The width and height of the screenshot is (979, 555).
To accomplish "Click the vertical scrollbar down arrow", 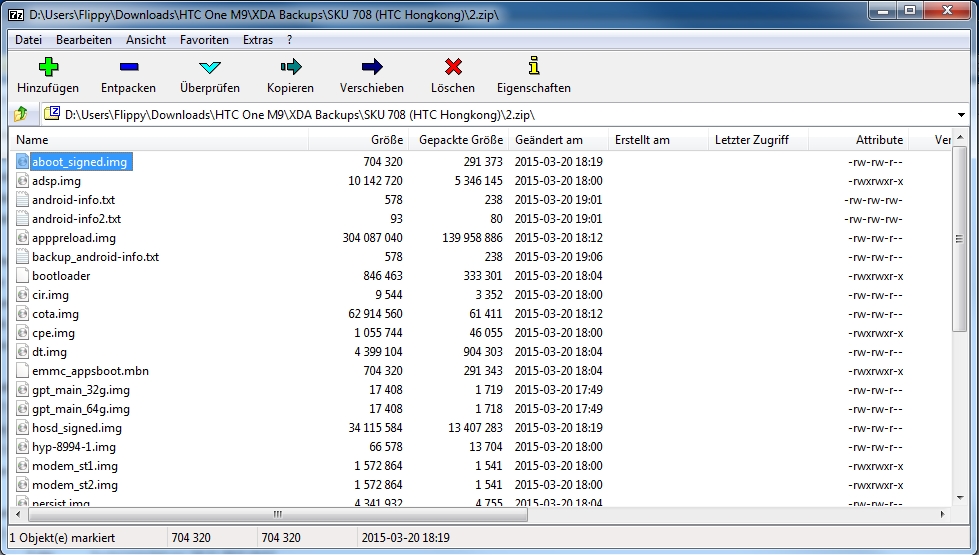I will click(960, 497).
